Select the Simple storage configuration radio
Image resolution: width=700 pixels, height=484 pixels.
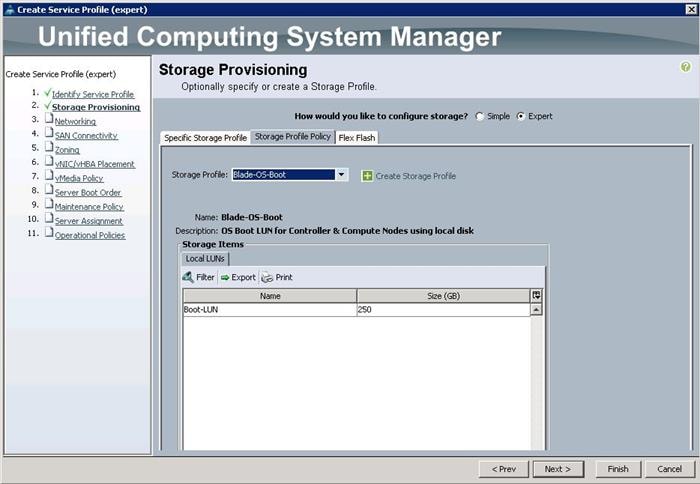click(x=479, y=117)
